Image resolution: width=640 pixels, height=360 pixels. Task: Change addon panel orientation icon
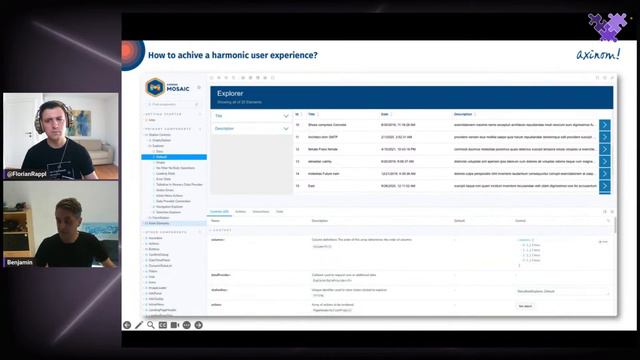[x=605, y=212]
